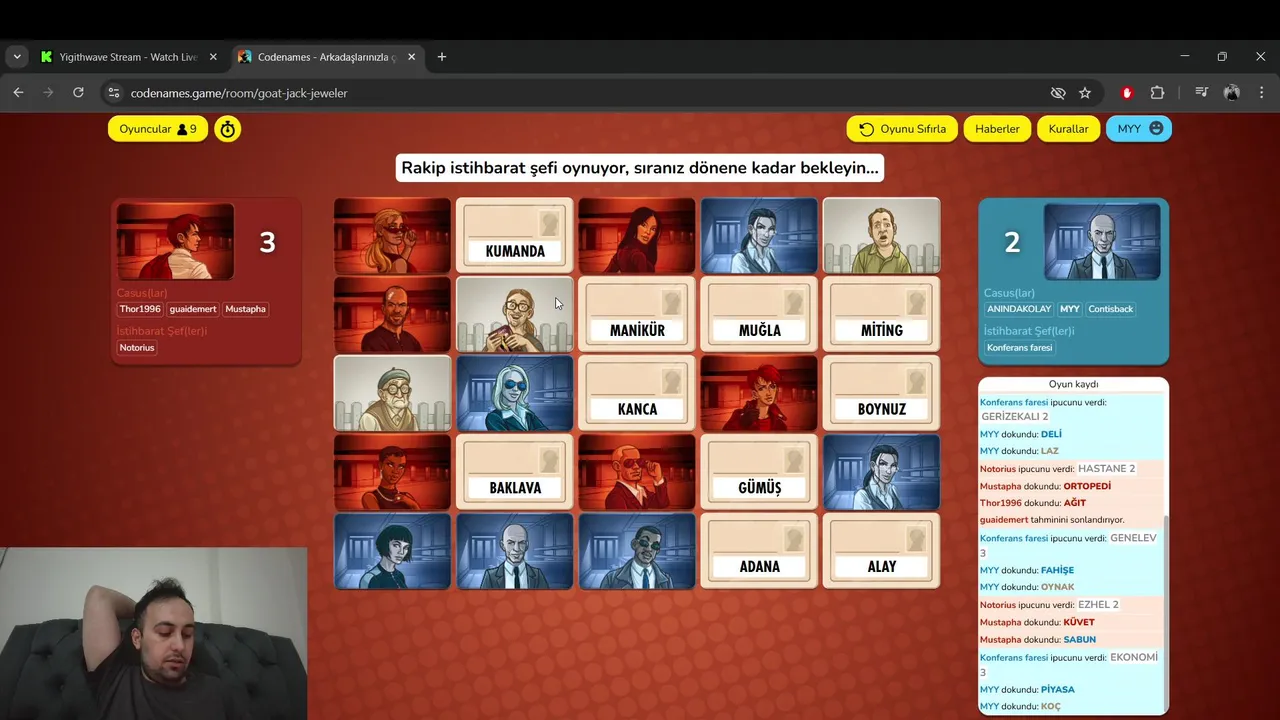The image size is (1280, 720).
Task: Select the ADANA card
Action: point(759,551)
